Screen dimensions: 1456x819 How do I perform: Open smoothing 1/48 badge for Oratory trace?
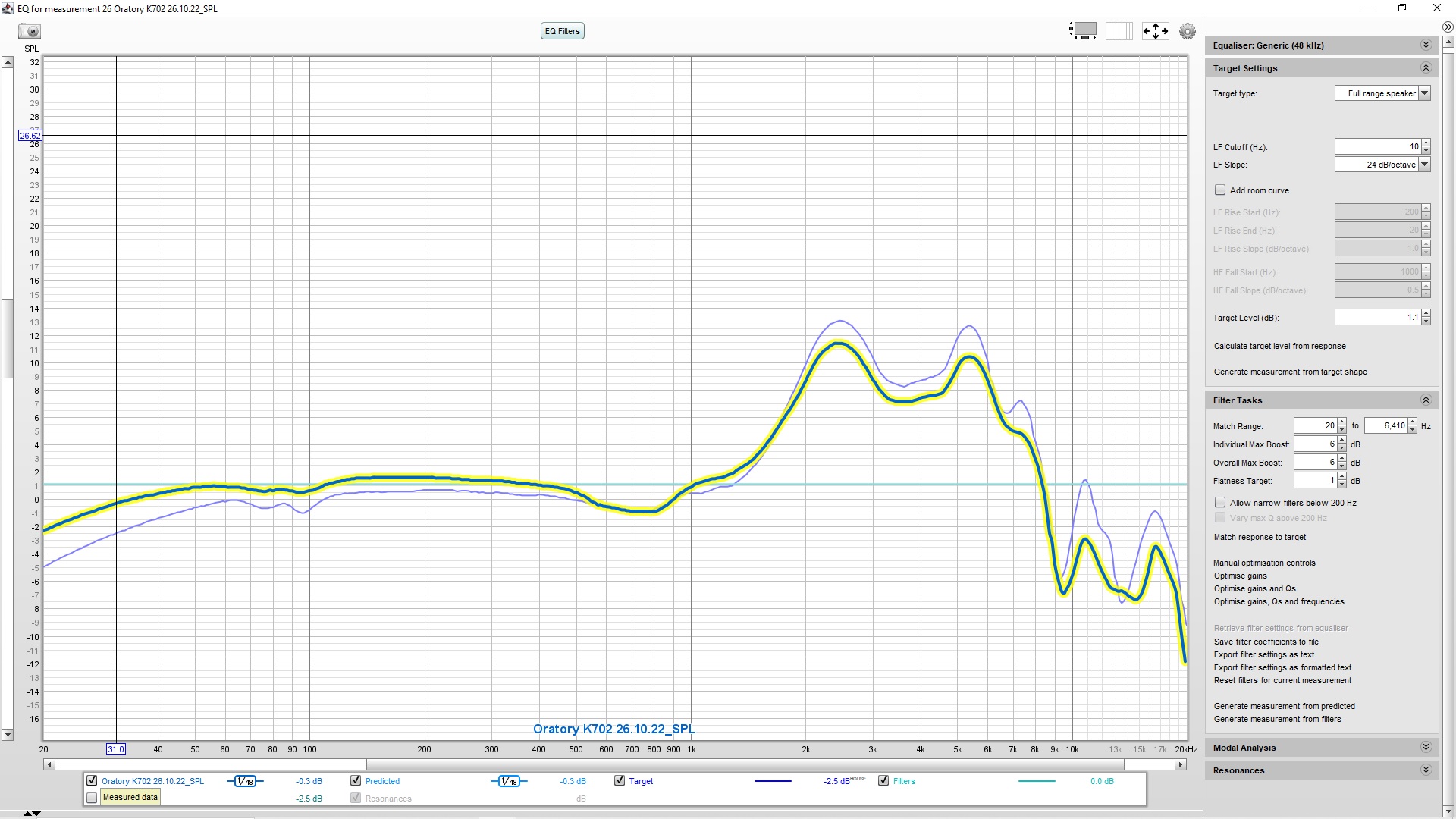click(244, 781)
